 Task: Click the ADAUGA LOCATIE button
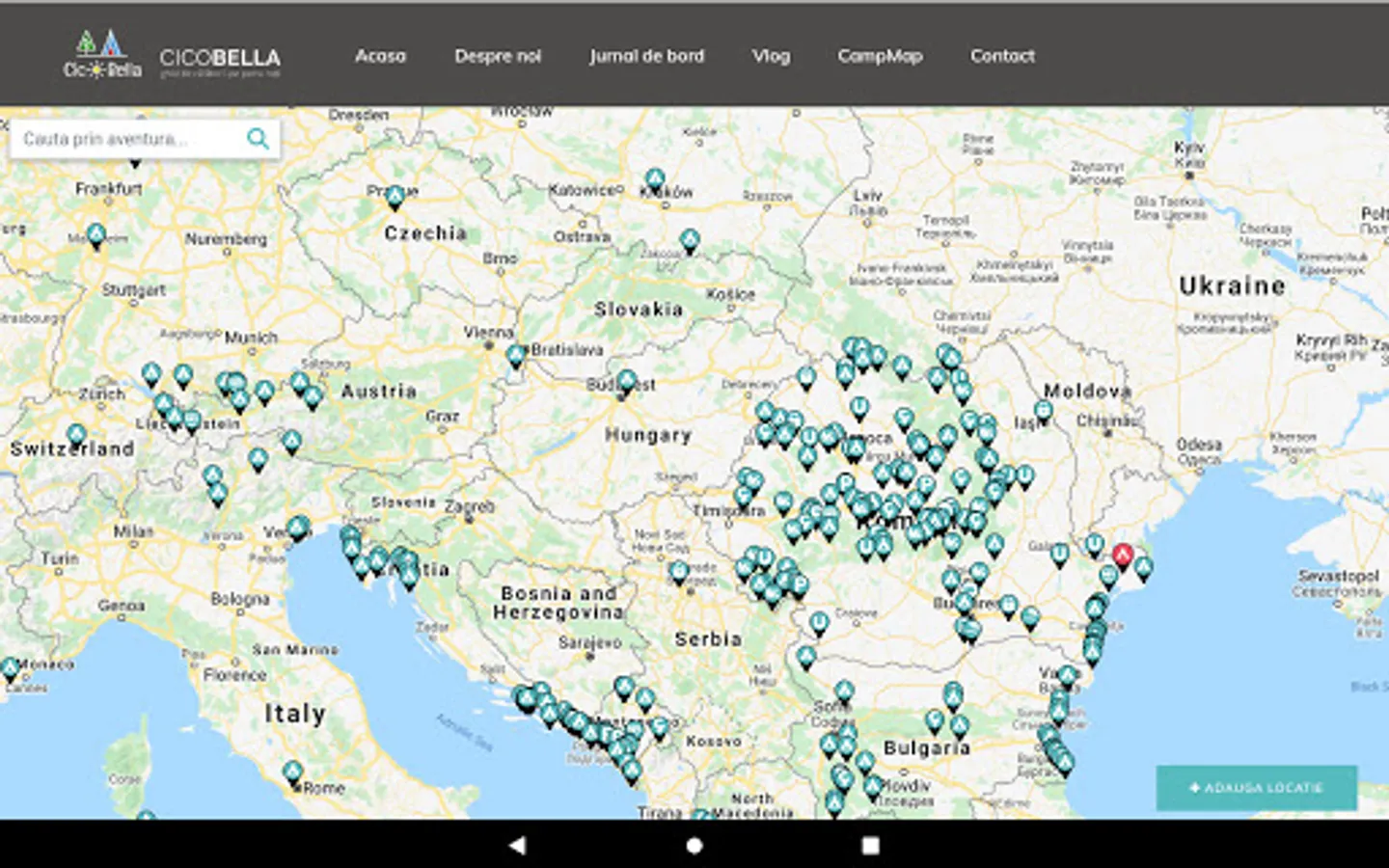point(1257,788)
